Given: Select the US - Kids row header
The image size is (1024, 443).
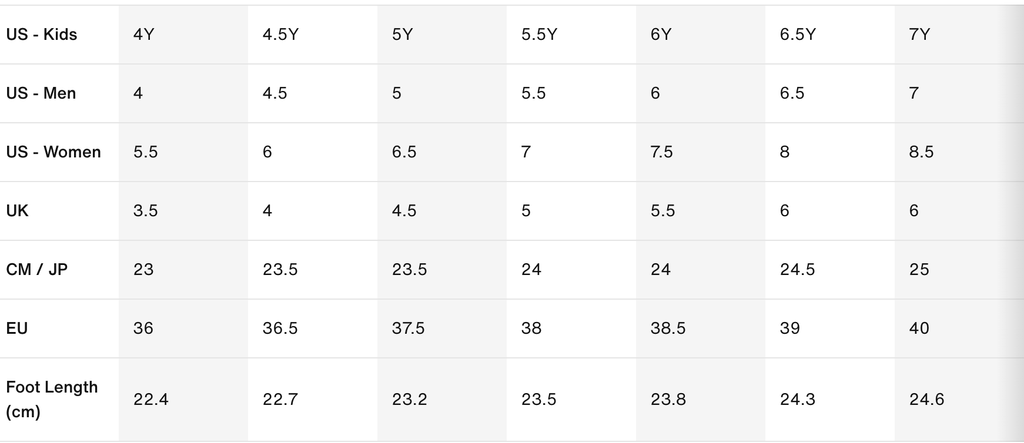Looking at the screenshot, I should (42, 35).
